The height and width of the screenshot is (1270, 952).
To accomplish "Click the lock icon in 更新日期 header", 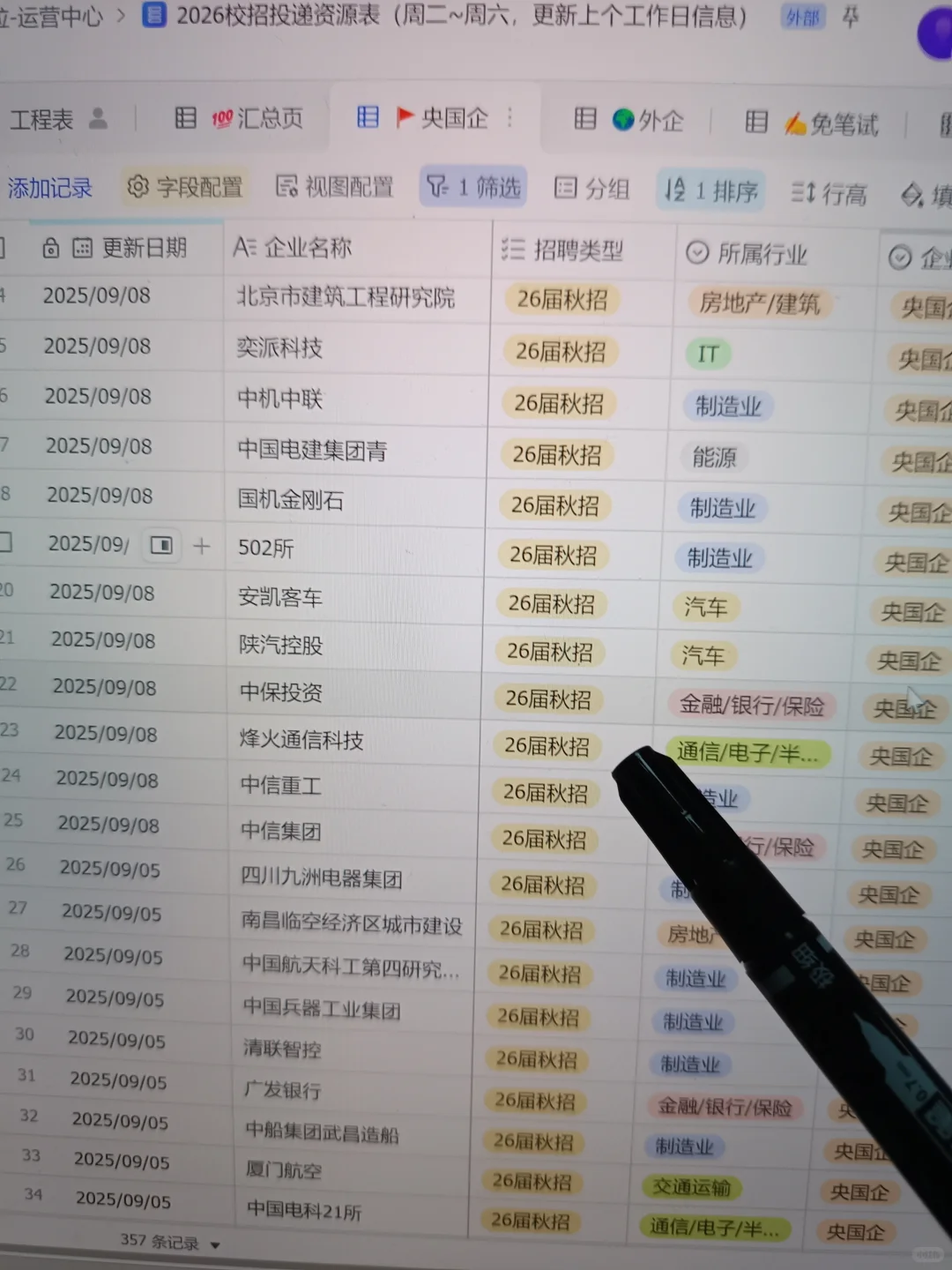I will 51,249.
